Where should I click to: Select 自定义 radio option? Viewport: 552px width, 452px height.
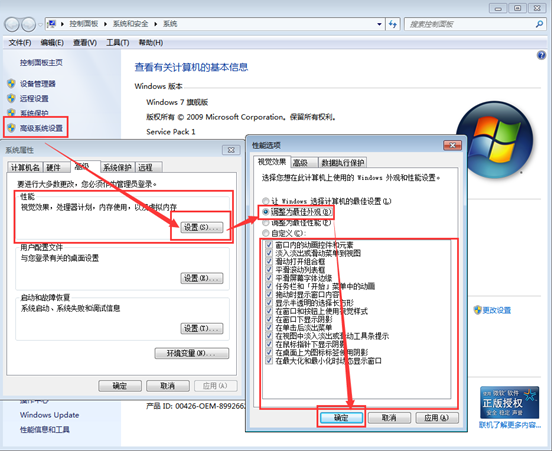[x=266, y=233]
